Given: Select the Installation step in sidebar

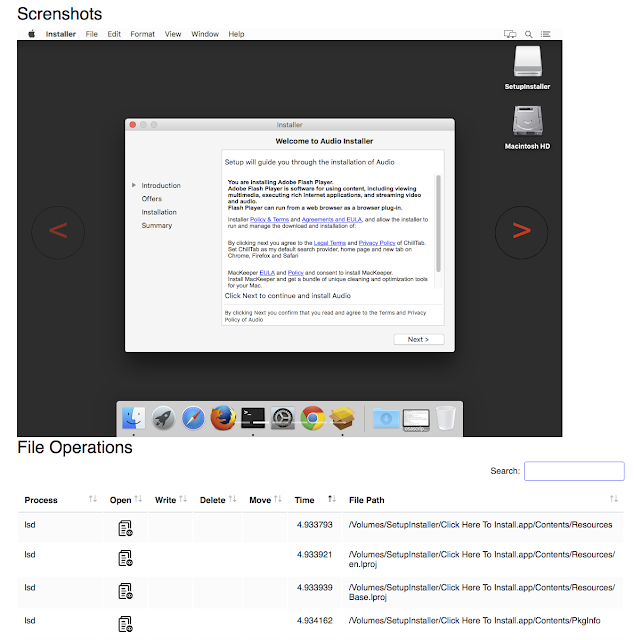Looking at the screenshot, I should [159, 212].
